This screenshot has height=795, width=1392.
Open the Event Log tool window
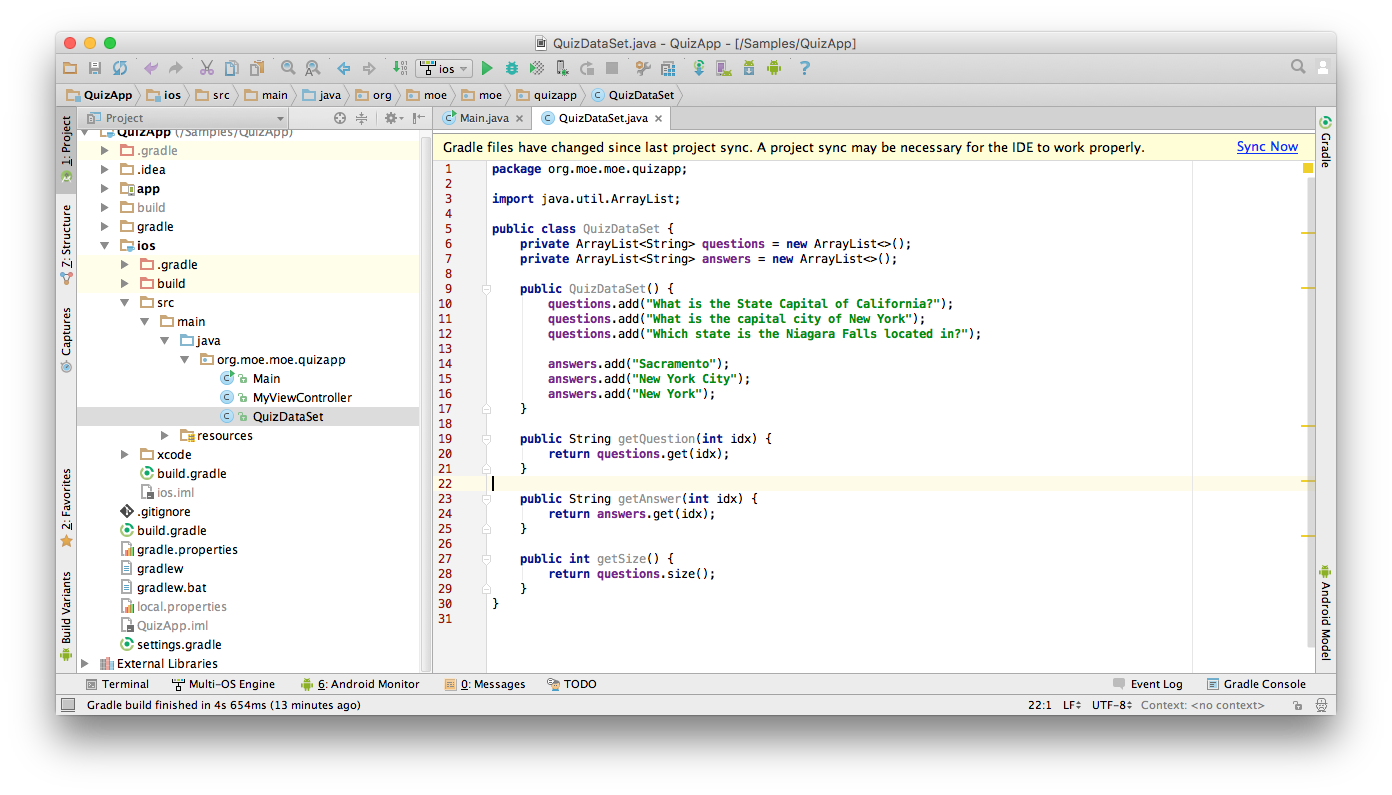click(1148, 684)
